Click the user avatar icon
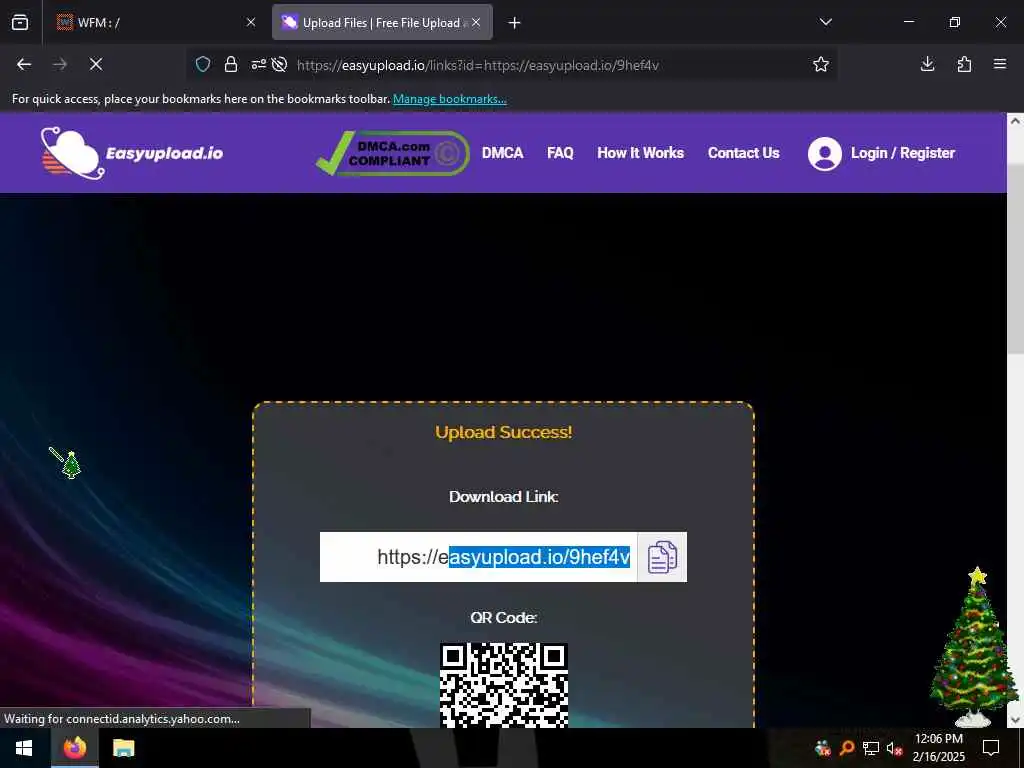1024x768 pixels. tap(825, 153)
